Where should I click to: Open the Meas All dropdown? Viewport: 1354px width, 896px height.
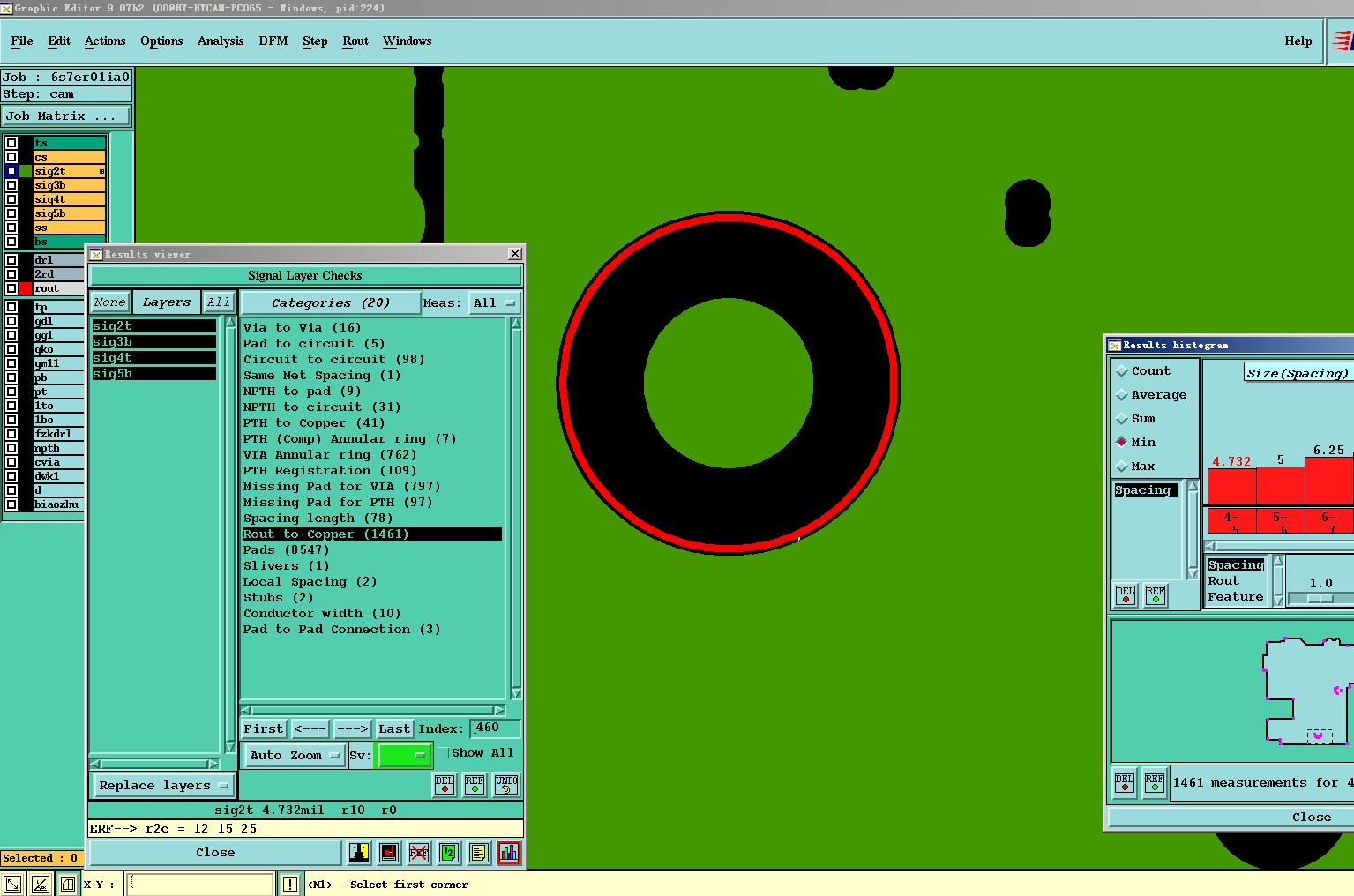click(494, 302)
